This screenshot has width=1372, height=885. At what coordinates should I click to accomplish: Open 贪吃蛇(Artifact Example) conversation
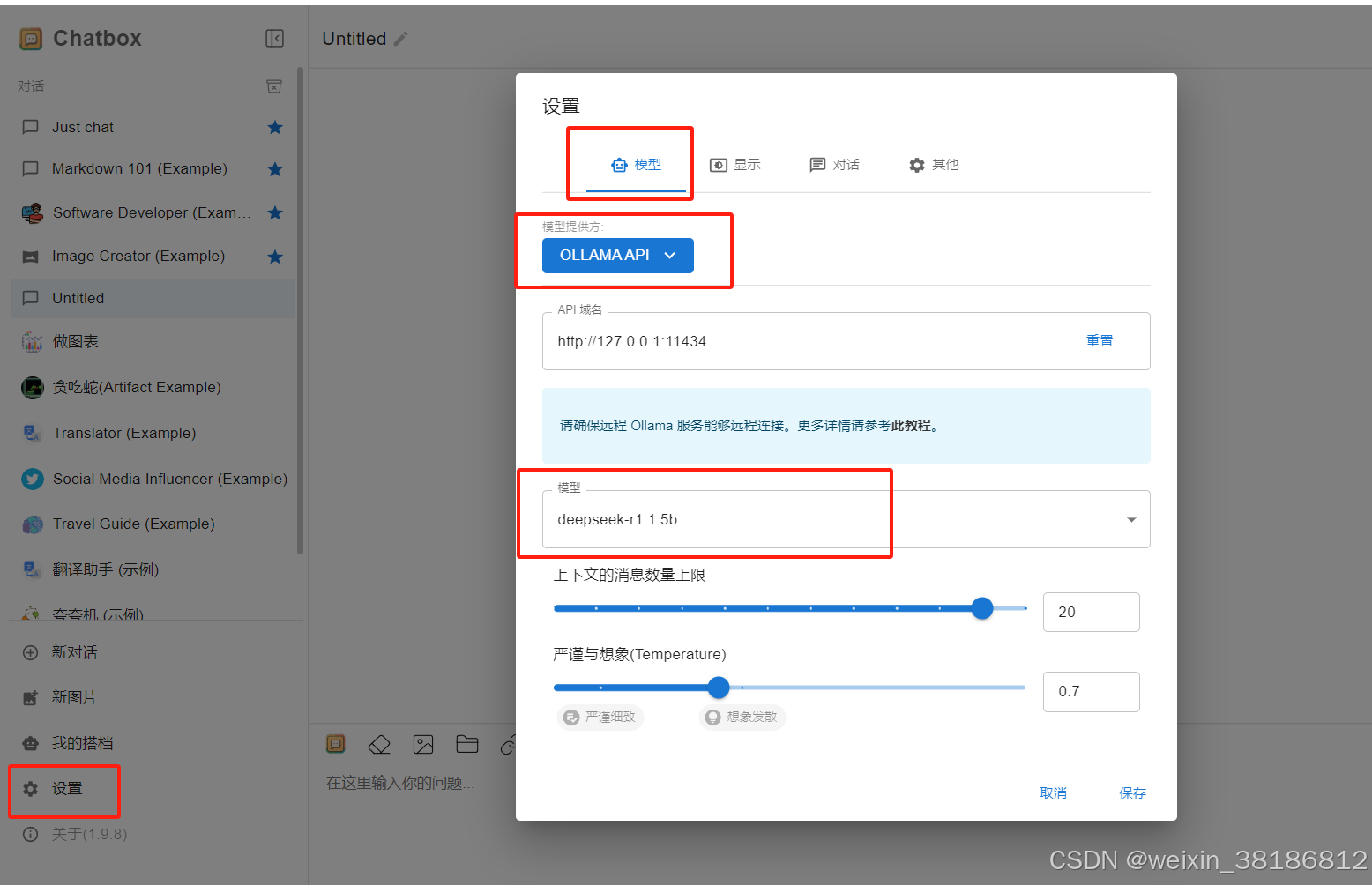tap(153, 387)
